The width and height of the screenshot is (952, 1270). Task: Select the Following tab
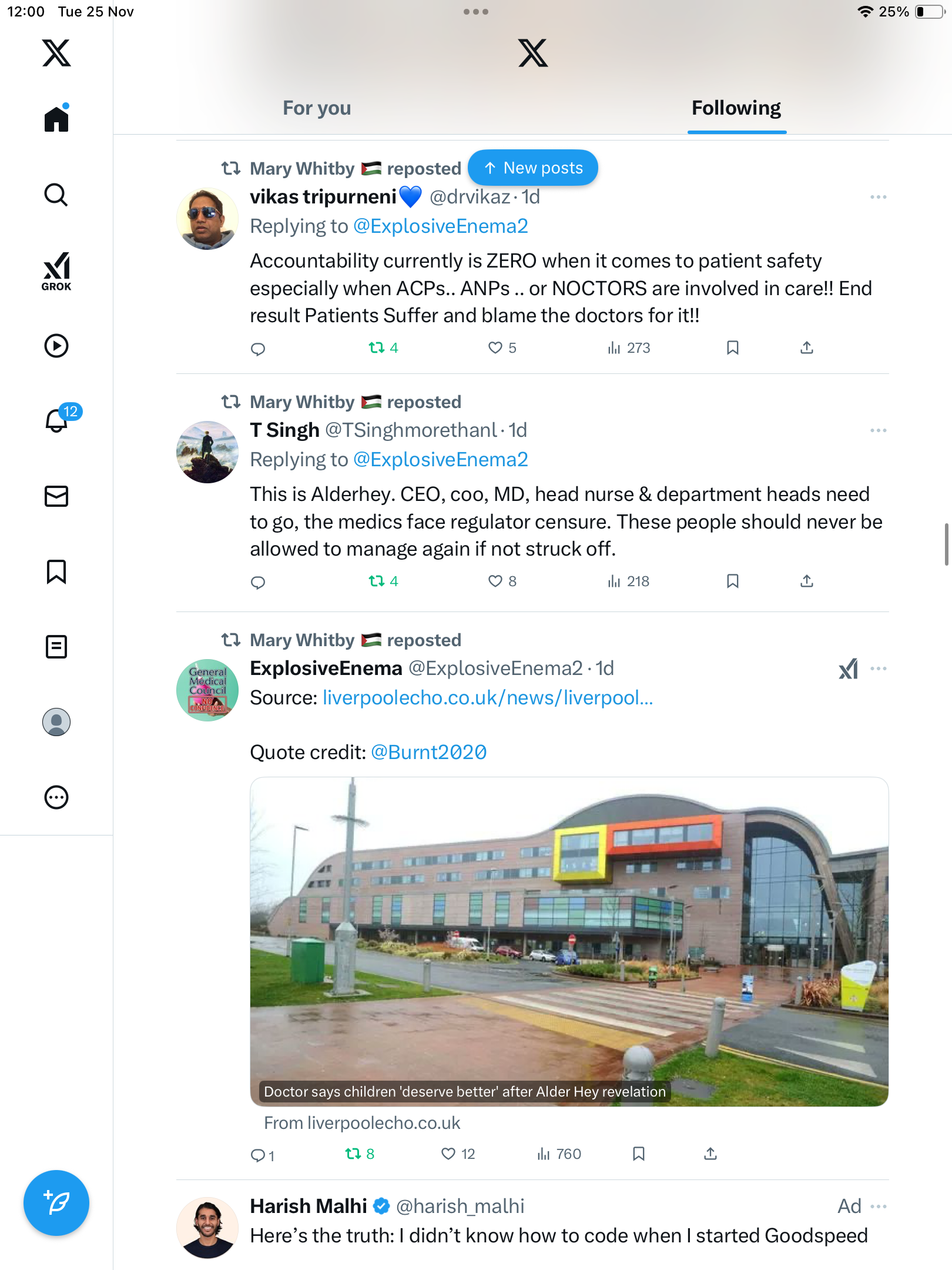tap(736, 108)
